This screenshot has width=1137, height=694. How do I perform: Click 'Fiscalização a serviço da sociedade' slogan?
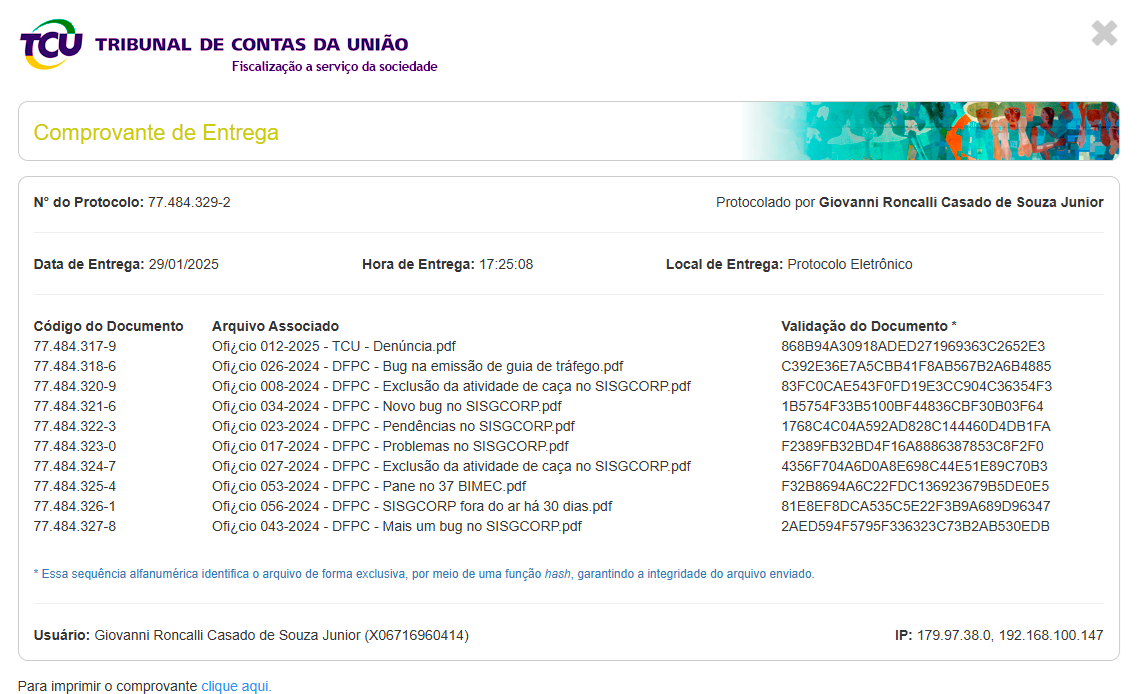(334, 67)
